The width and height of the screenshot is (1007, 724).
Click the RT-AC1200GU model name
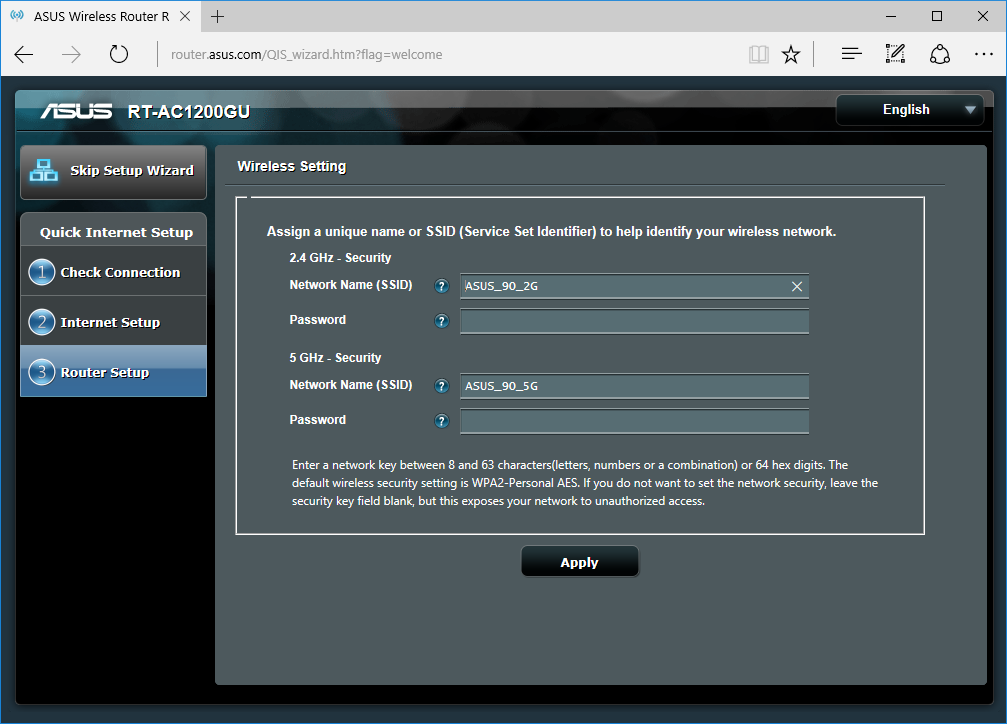[189, 112]
